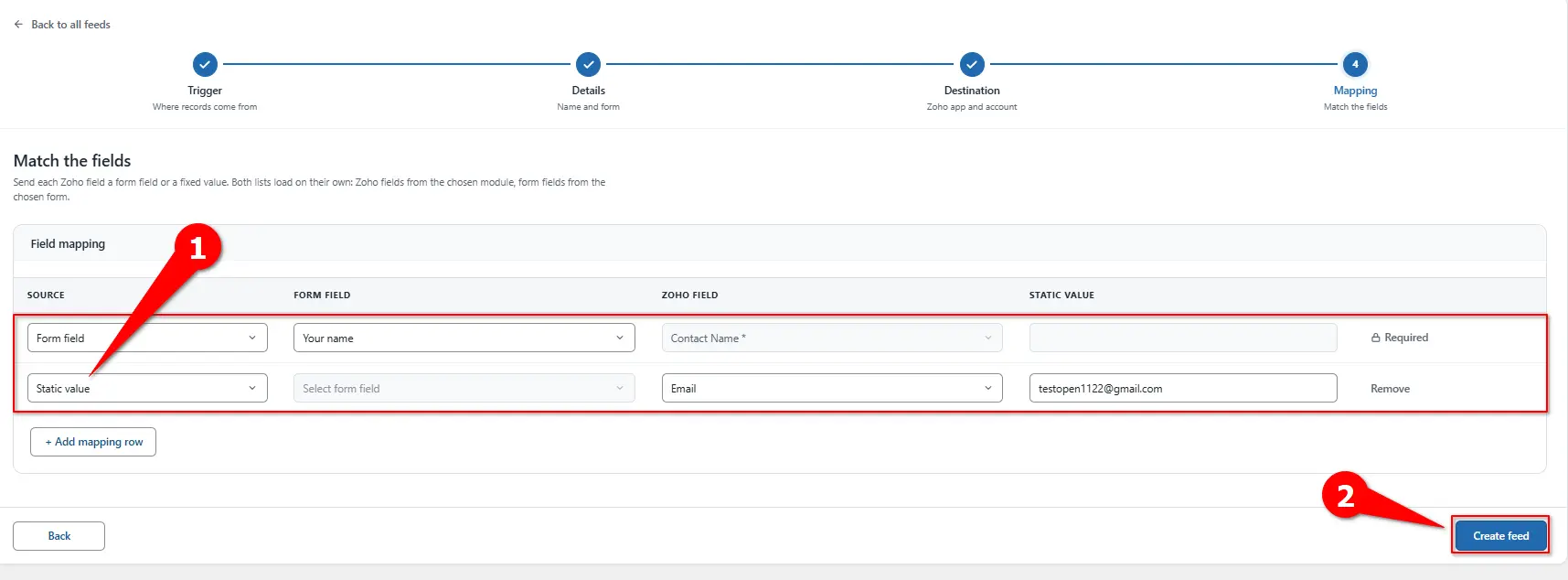This screenshot has height=580, width=1568.
Task: Click the back arrow icon beside Back to all feeds
Action: tap(18, 25)
